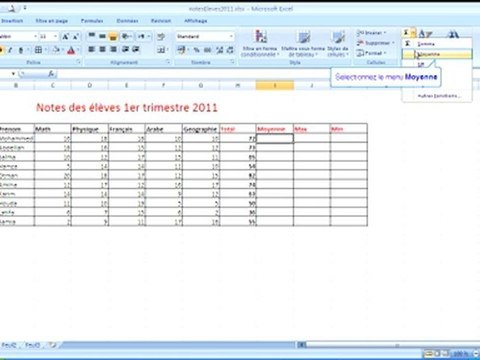Viewport: 480px width, 360px height.
Task: Open the Find and Select binoculars tool
Action: coord(453,33)
